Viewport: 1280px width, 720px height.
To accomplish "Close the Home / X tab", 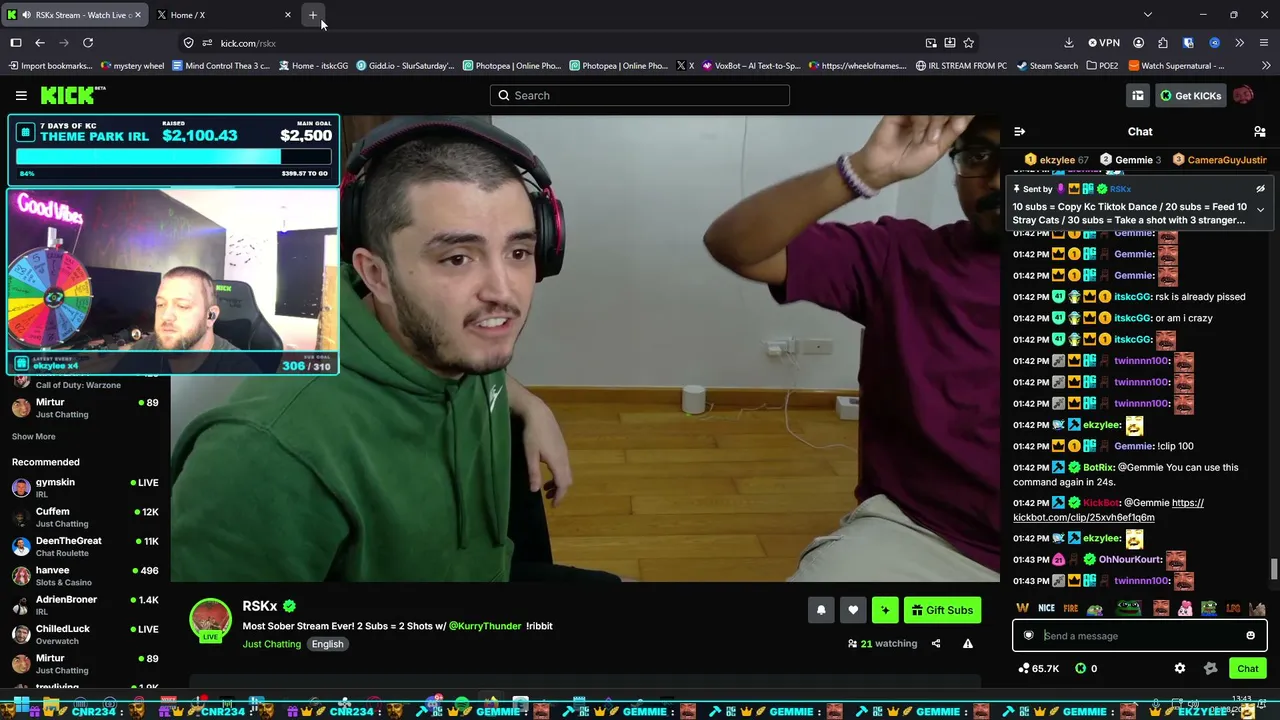I will (x=288, y=15).
